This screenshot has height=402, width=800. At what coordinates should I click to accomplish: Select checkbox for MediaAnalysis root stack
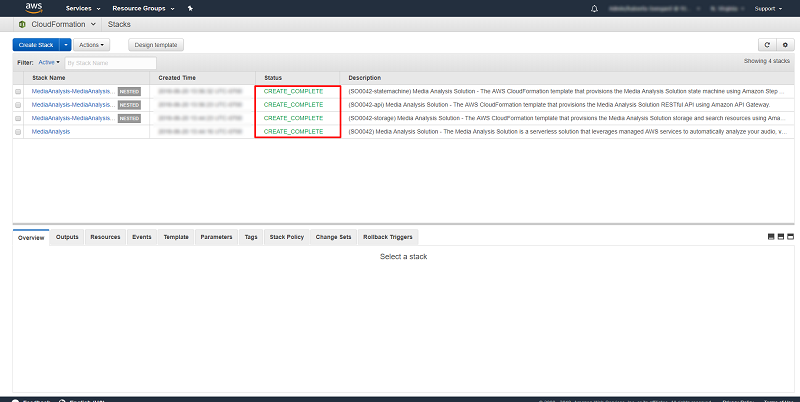18,132
